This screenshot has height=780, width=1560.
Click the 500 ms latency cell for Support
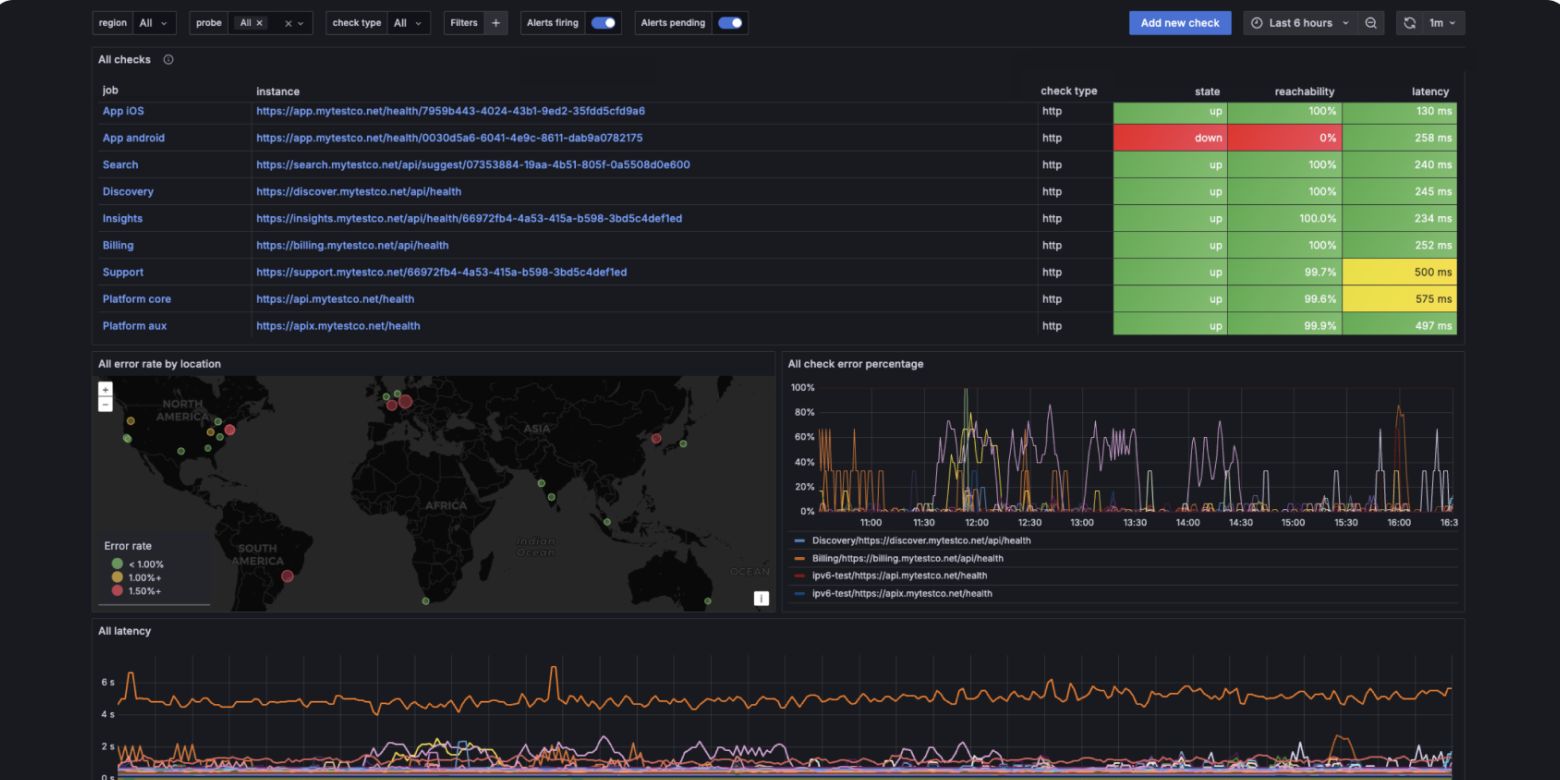tap(1399, 271)
